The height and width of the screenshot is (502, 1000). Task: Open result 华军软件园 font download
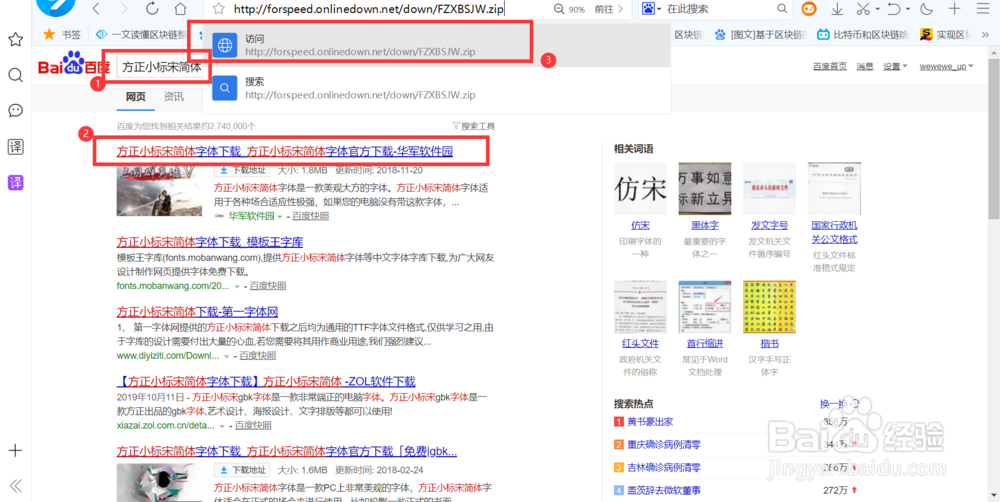(284, 151)
